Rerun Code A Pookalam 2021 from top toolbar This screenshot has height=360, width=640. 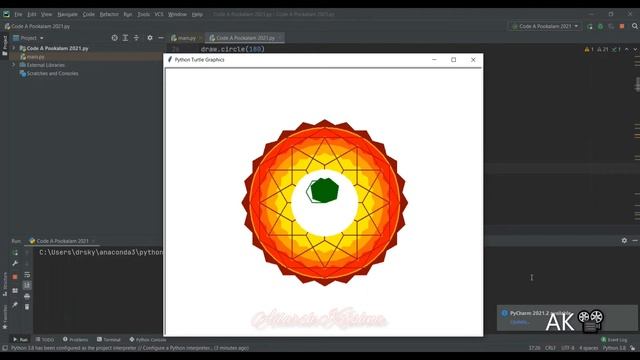pos(589,26)
